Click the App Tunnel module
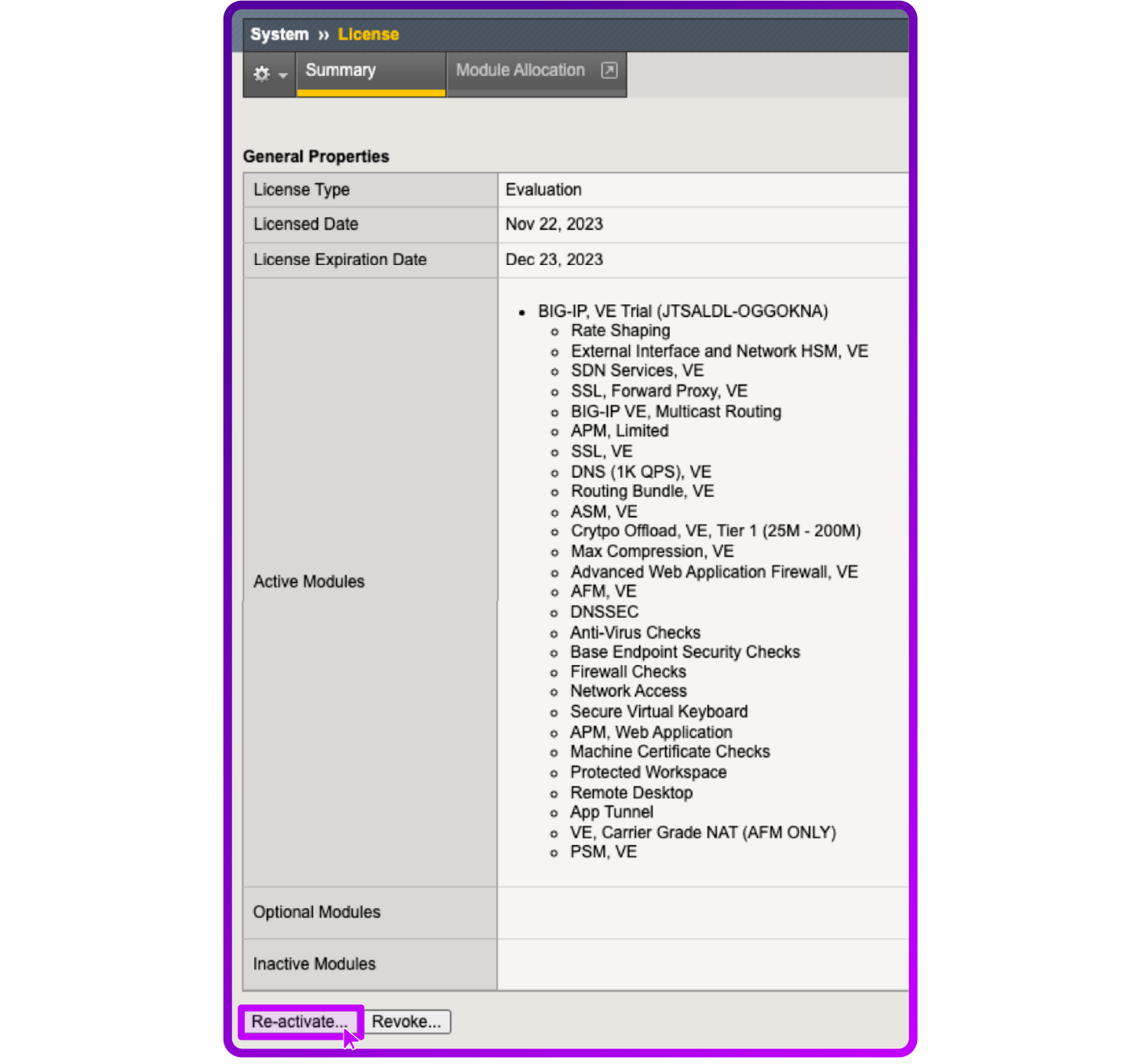The height and width of the screenshot is (1064, 1142). pyautogui.click(x=612, y=812)
